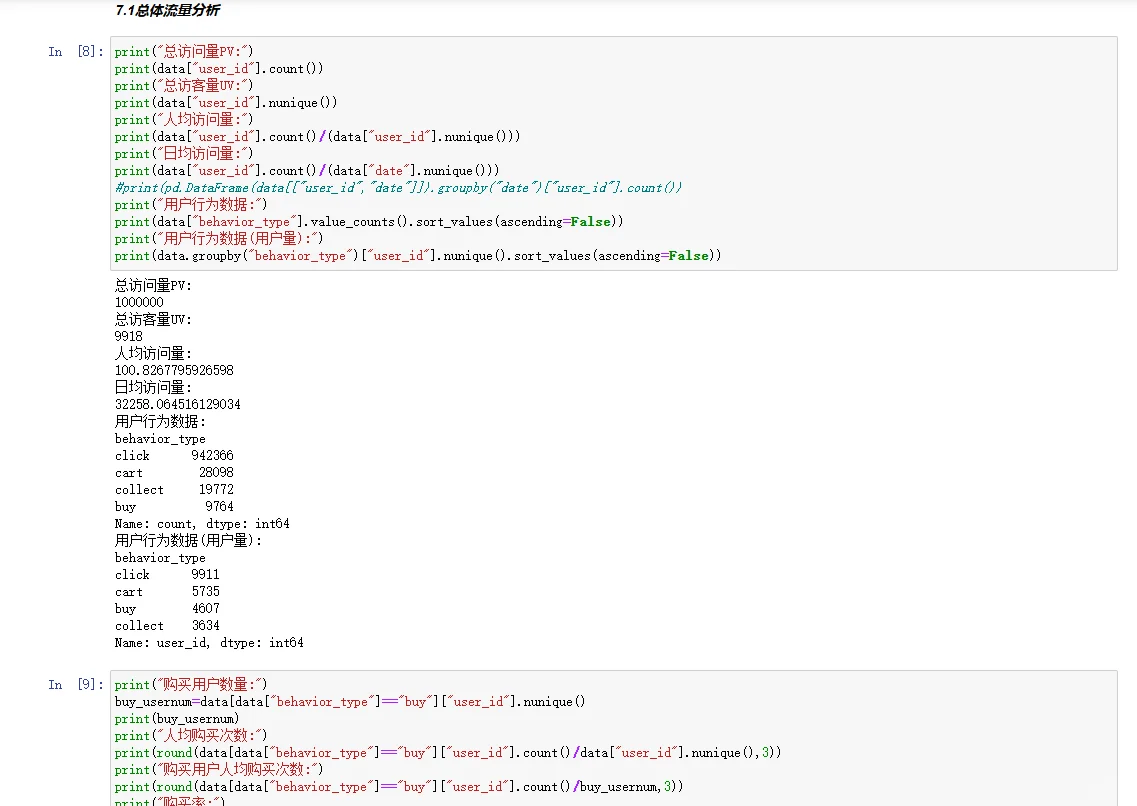Click the print("日均访问量:") code line
This screenshot has width=1137, height=806.
tap(184, 154)
